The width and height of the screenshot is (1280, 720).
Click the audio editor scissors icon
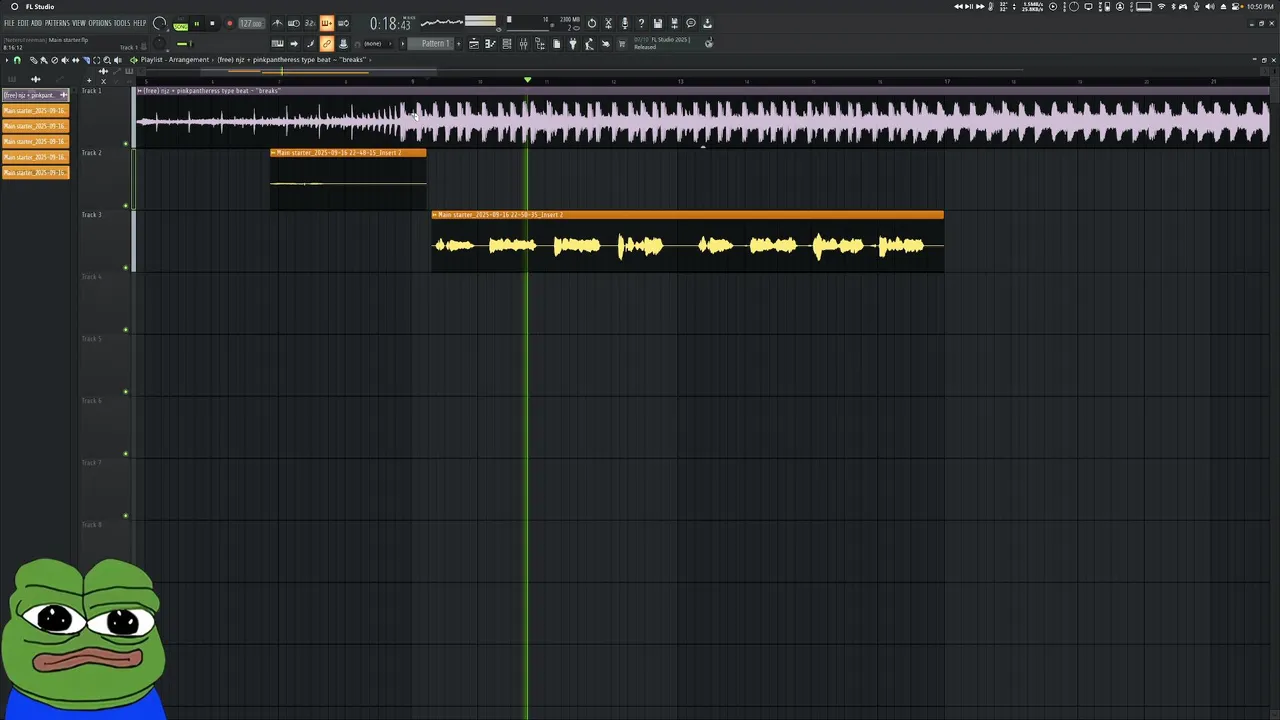[x=608, y=23]
